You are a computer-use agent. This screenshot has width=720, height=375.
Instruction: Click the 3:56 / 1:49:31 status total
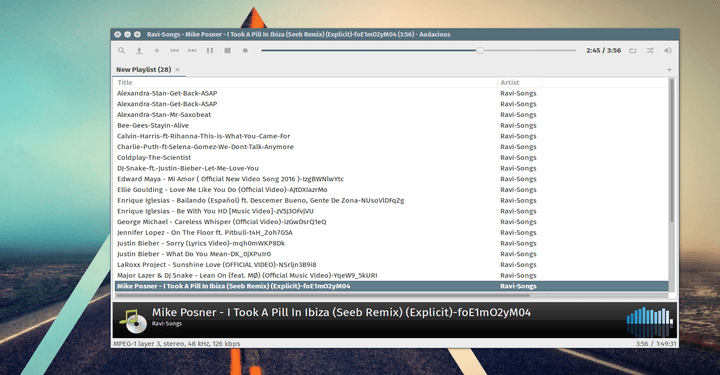[x=656, y=343]
